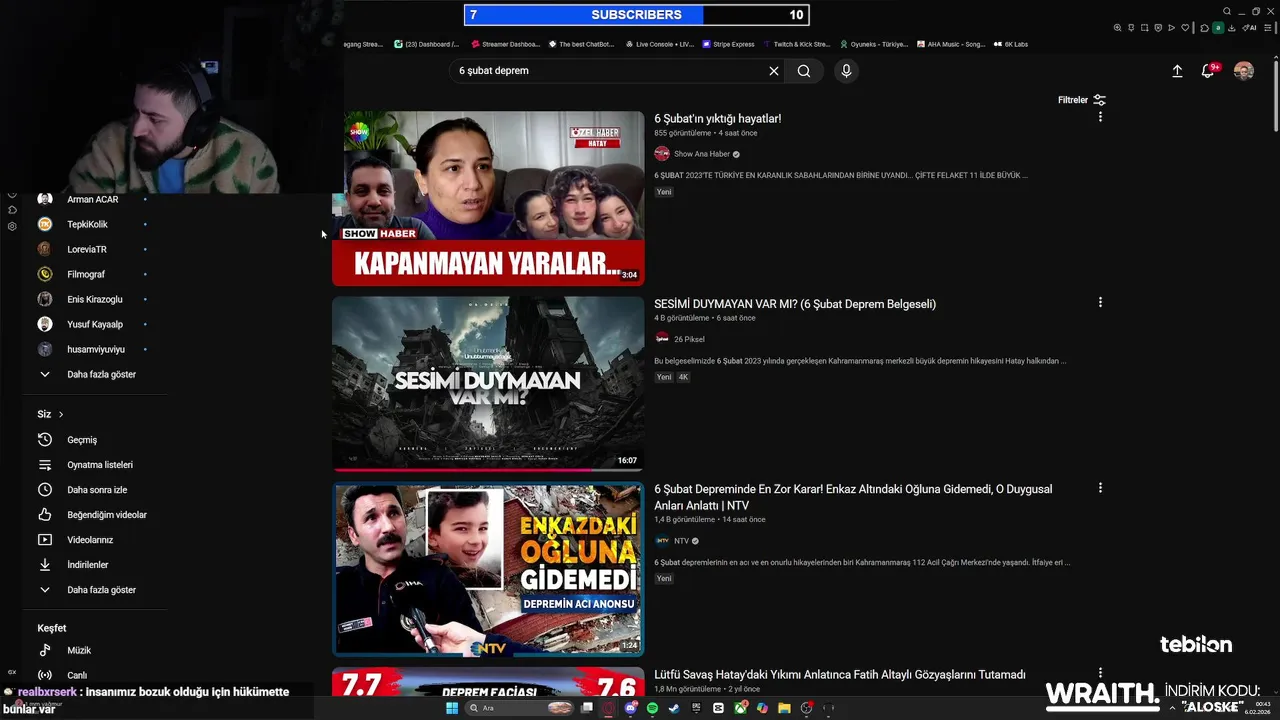Open the SESİMİ DUYMAYAN VAR MI thumbnail
This screenshot has width=1280, height=720.
pyautogui.click(x=488, y=383)
